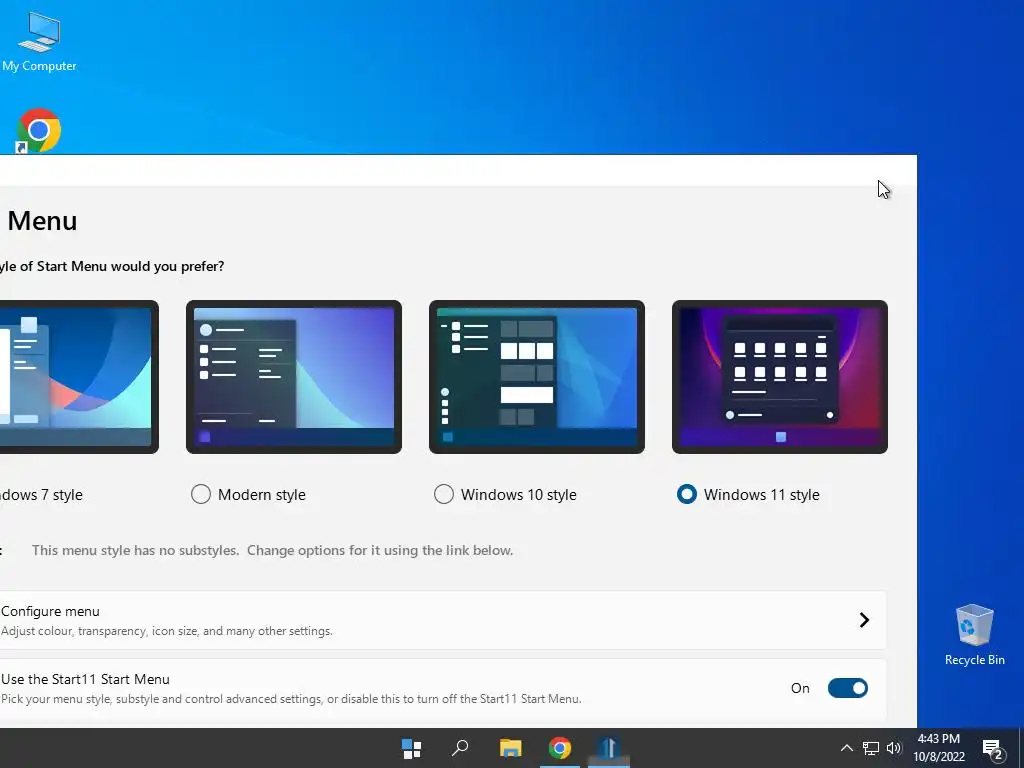Switch to Start11 app in taskbar
Image resolution: width=1024 pixels, height=768 pixels.
[x=609, y=748]
